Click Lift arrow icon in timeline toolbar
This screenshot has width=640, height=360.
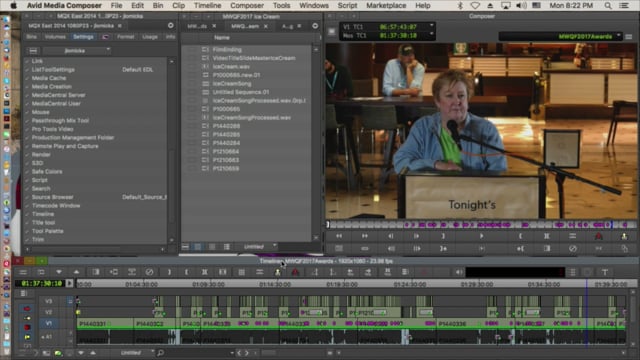pyautogui.click(x=76, y=272)
